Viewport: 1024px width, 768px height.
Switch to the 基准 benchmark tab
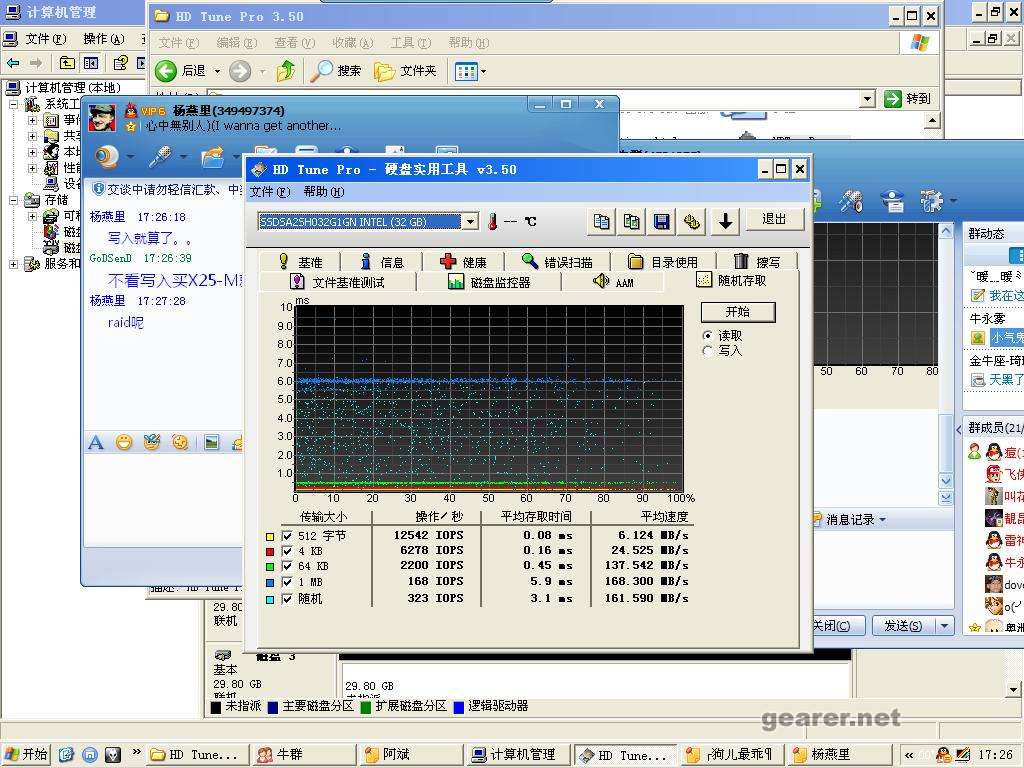point(300,262)
